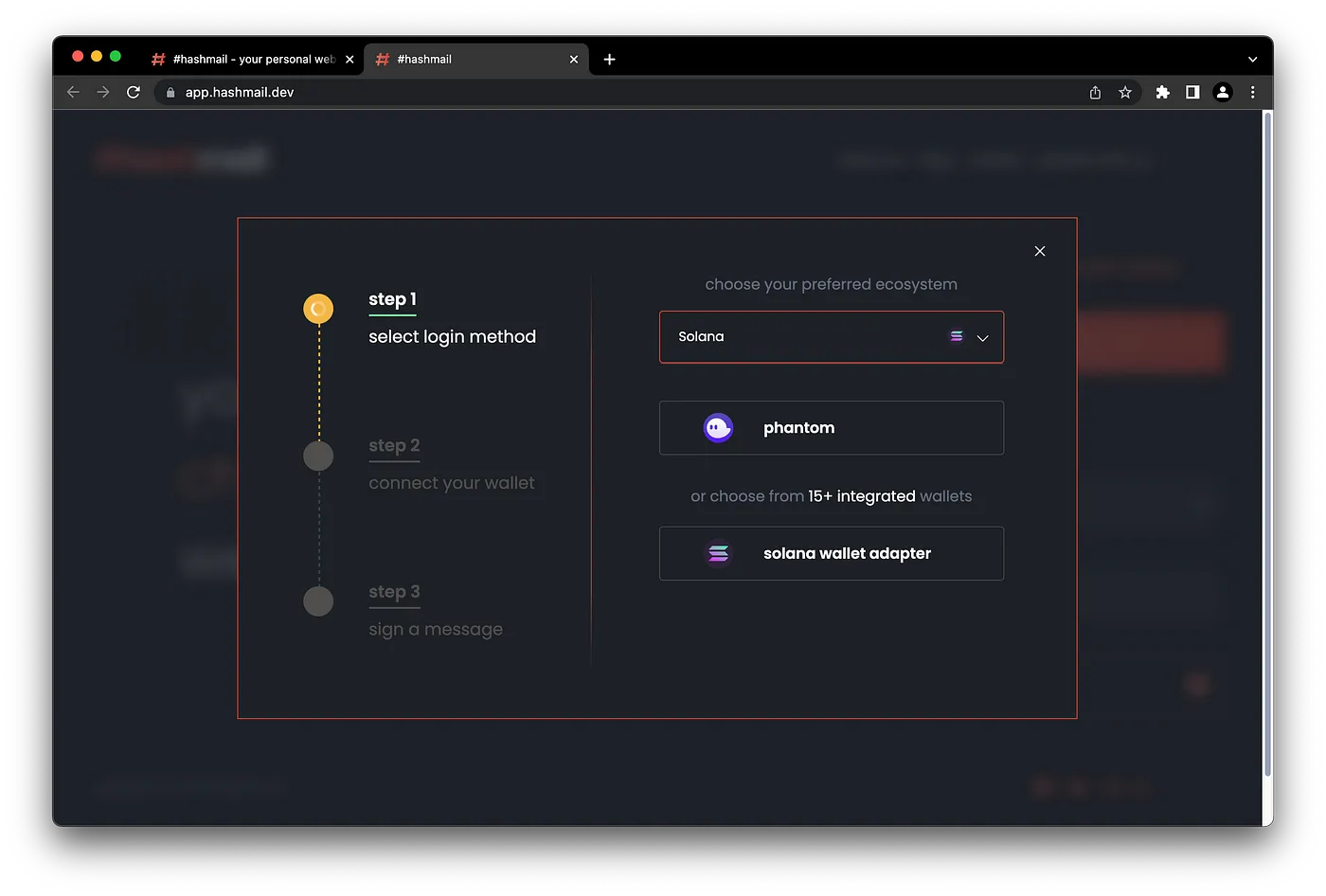Click the phantom ghost icon
This screenshot has height=896, width=1326.
pos(718,428)
